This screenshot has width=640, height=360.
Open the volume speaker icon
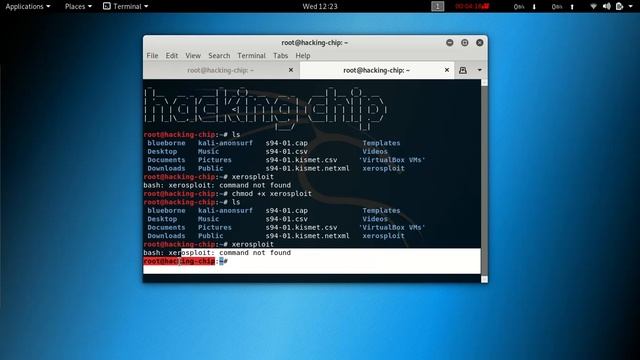[607, 6]
